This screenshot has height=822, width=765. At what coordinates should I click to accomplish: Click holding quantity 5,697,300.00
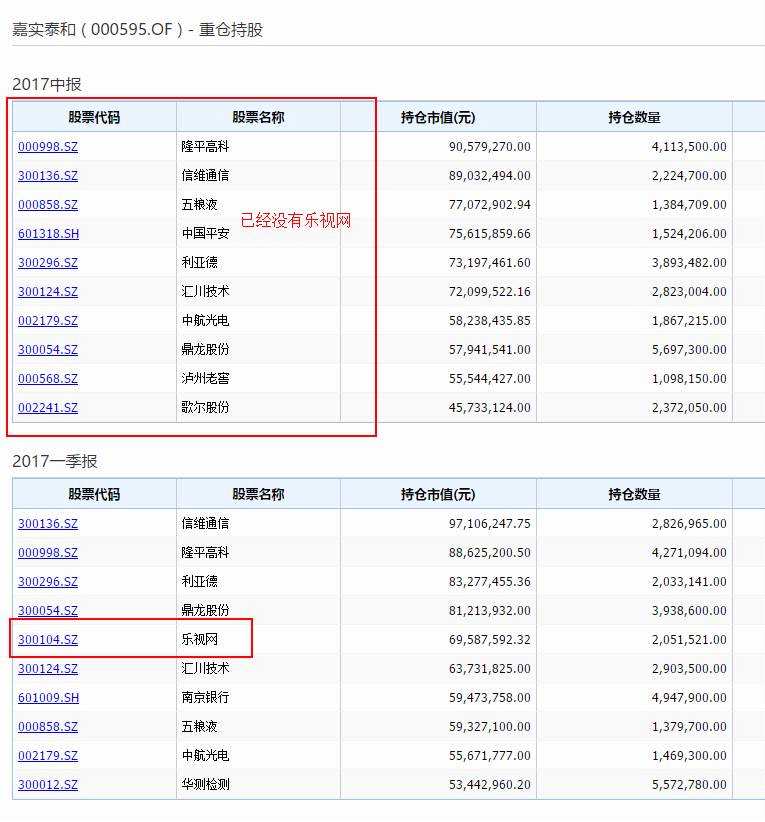(689, 350)
